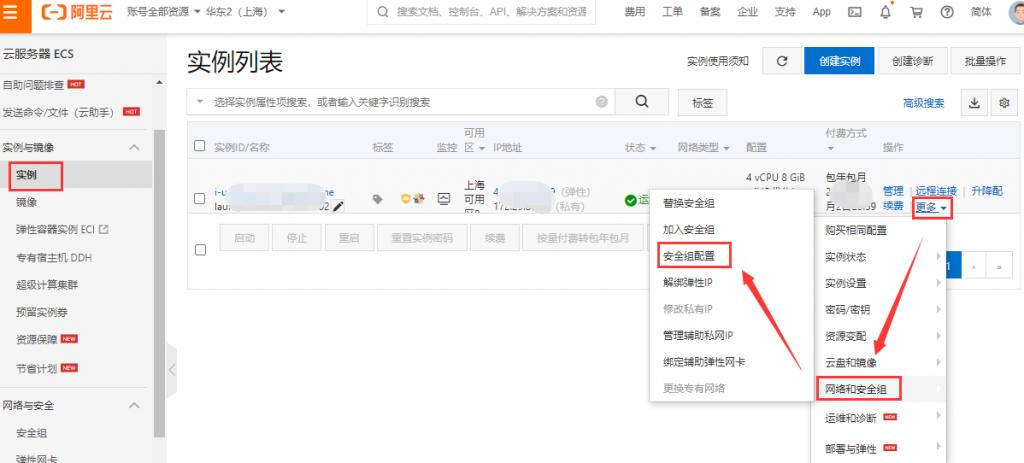Image resolution: width=1024 pixels, height=463 pixels.
Task: Open the notifications bell
Action: click(x=885, y=13)
